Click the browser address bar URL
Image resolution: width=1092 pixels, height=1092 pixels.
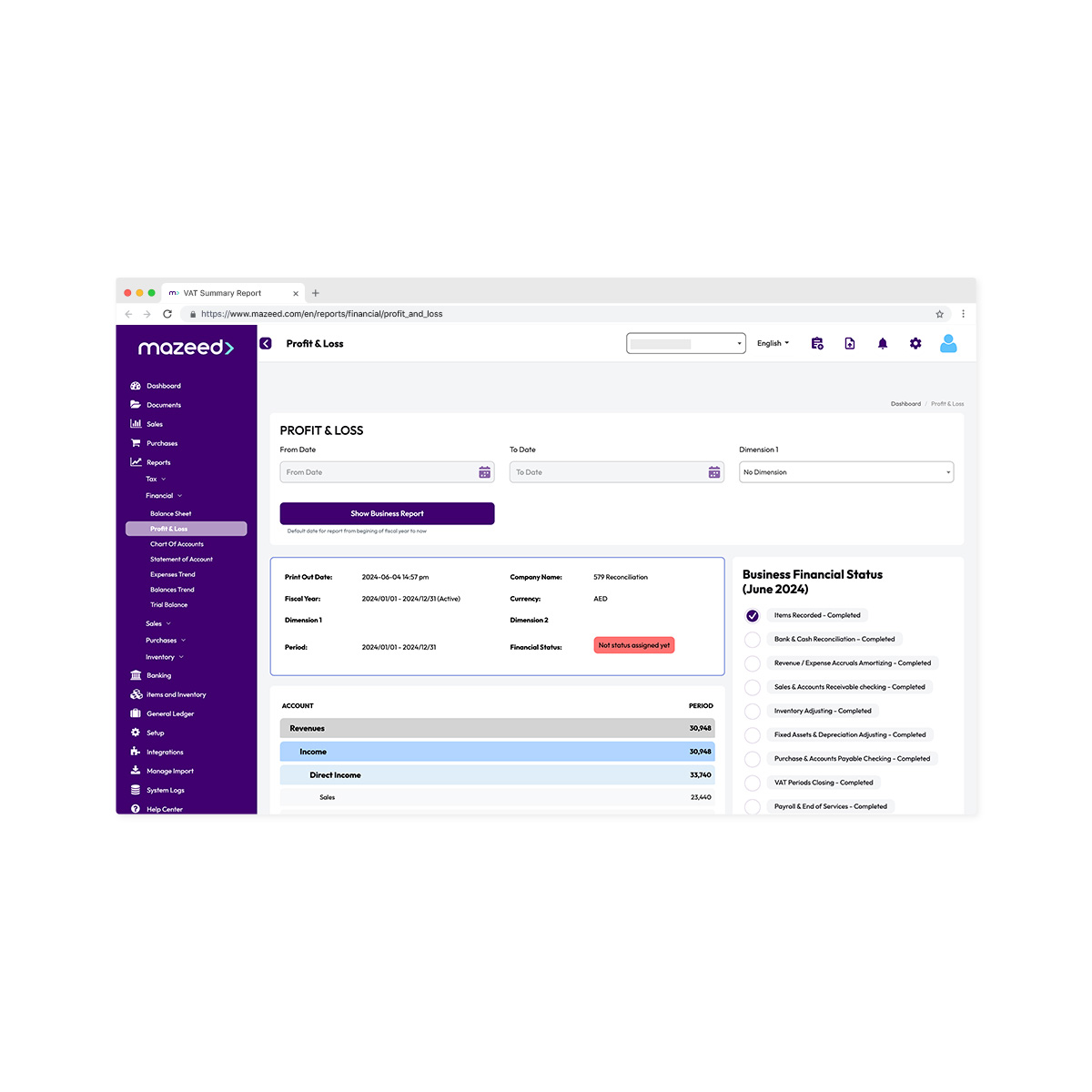pos(322,314)
